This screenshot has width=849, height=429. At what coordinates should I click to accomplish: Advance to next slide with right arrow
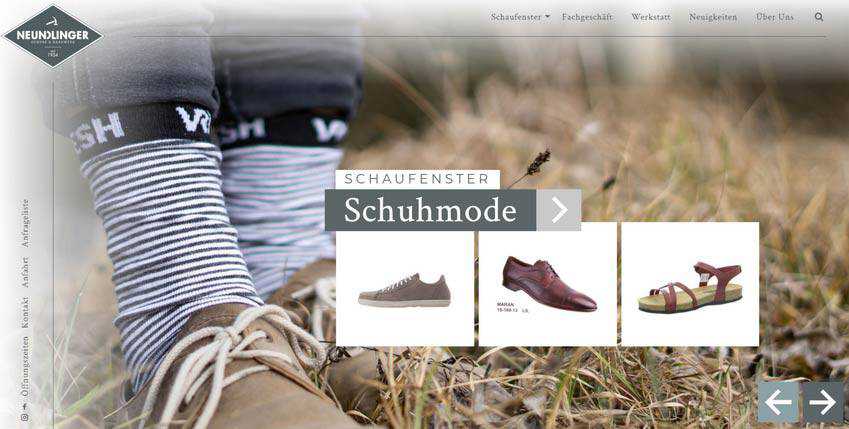pos(823,402)
